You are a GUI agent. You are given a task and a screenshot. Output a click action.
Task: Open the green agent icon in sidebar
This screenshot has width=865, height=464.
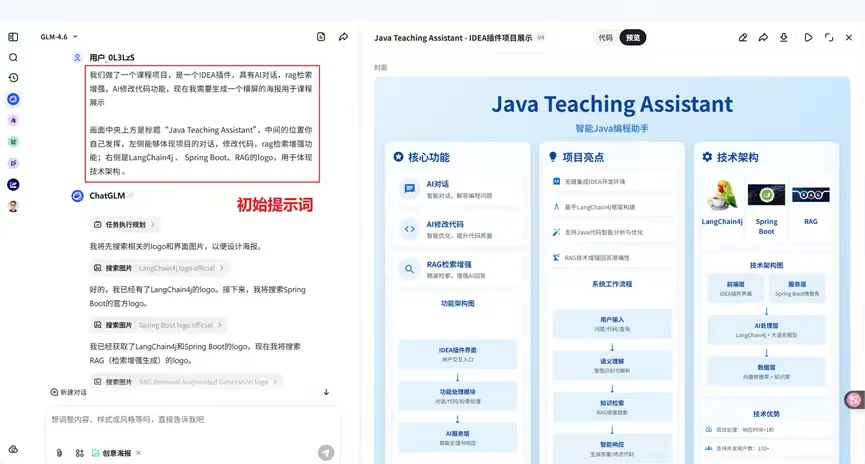[13, 142]
